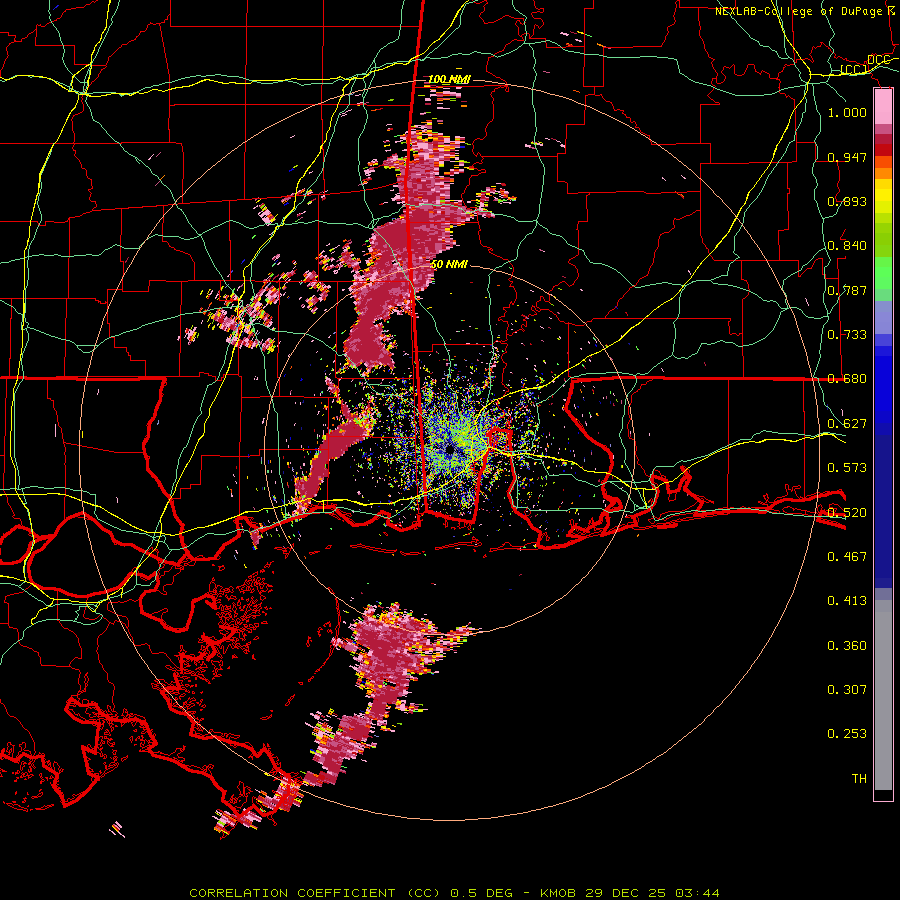Viewport: 900px width, 900px height.
Task: Pick the light pink band atop color scale
Action: pos(883,107)
